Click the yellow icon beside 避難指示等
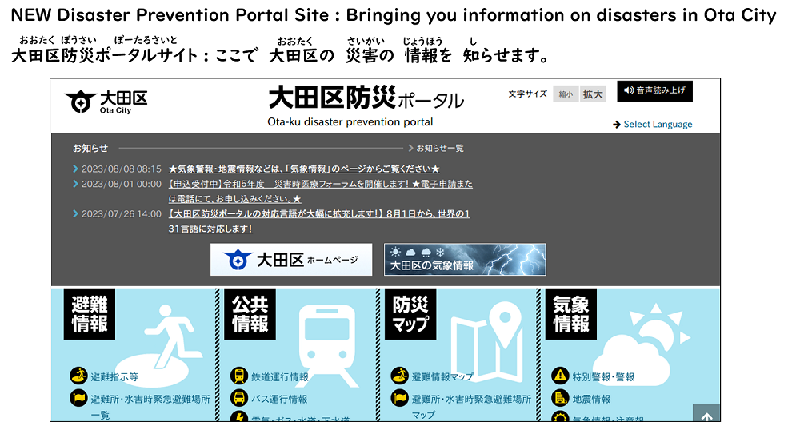800x422 pixels. click(x=78, y=376)
